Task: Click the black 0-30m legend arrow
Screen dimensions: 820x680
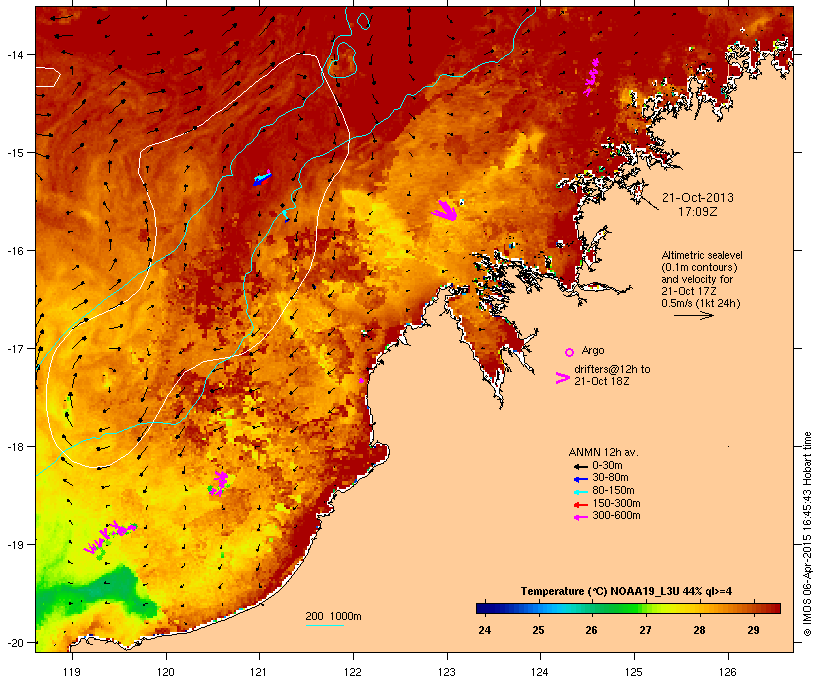Action: pyautogui.click(x=580, y=466)
